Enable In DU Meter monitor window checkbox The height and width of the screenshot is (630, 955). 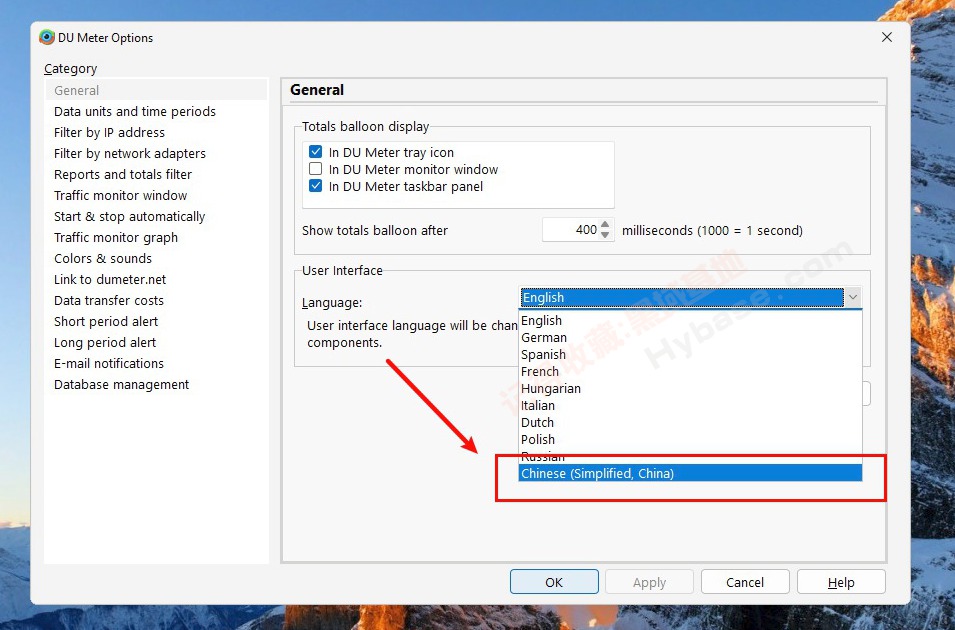(x=316, y=170)
